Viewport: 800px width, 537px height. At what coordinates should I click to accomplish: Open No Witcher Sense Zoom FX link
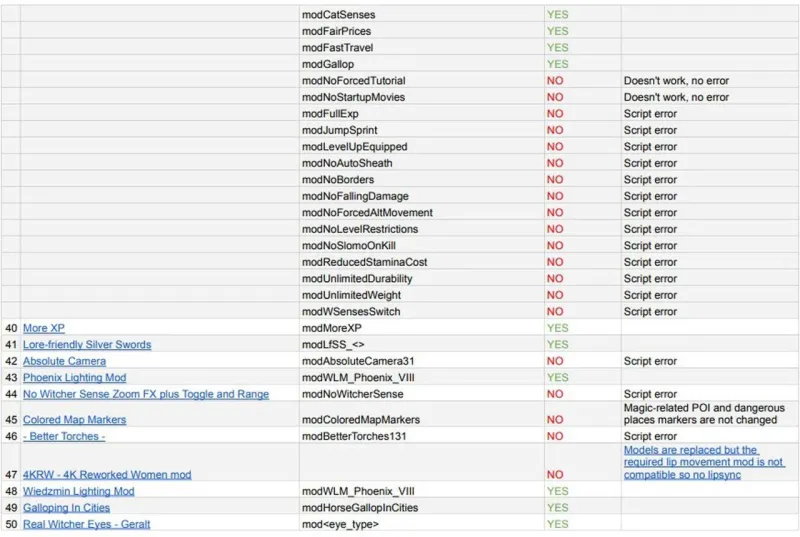tap(146, 394)
